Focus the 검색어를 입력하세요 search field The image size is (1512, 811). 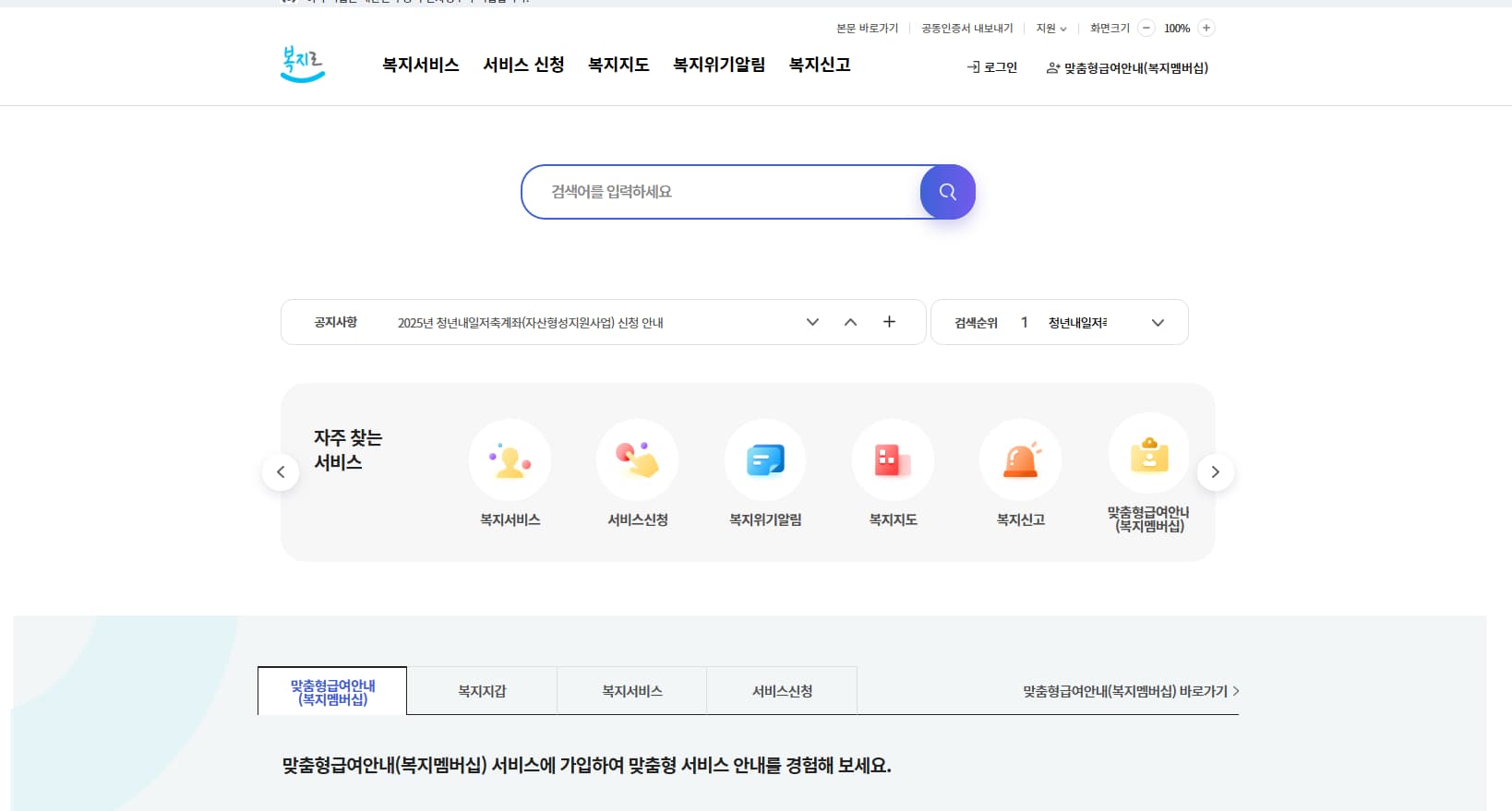tap(721, 192)
